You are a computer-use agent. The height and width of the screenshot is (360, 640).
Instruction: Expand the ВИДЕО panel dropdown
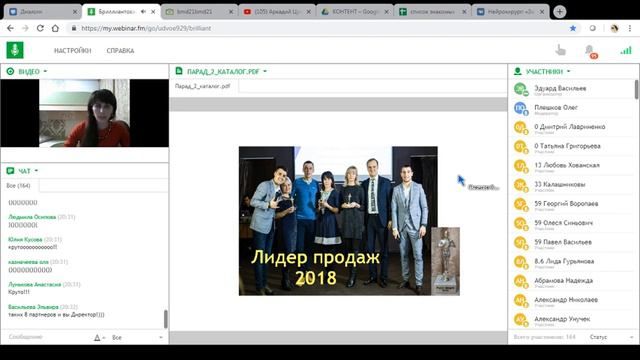45,71
